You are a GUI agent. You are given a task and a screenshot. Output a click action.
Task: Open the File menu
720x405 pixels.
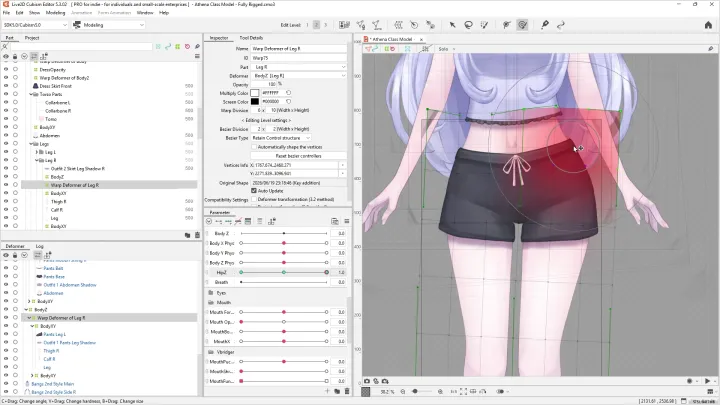[6, 13]
